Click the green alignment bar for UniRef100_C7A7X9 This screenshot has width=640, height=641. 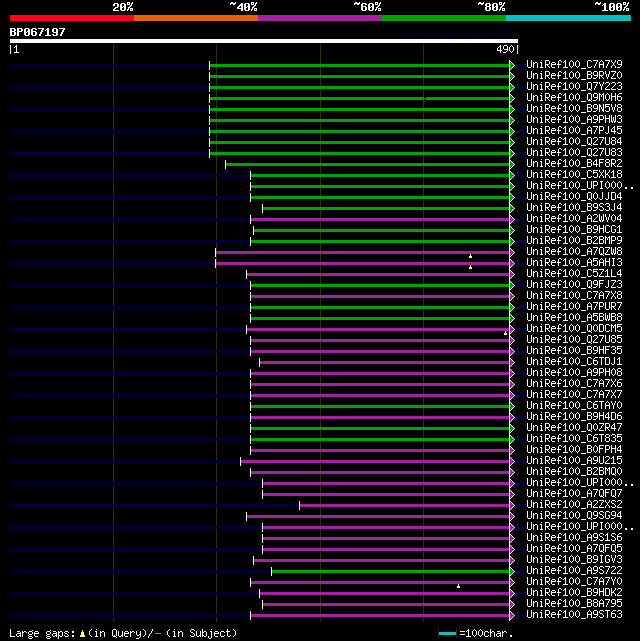pos(360,65)
